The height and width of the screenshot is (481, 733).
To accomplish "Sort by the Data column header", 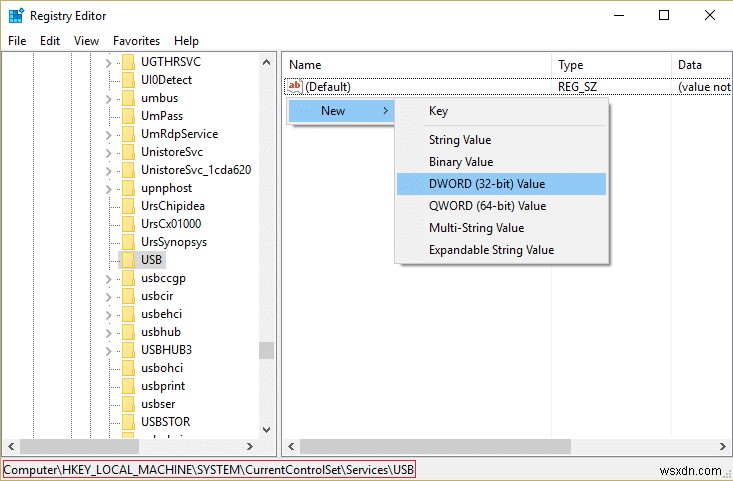I will (701, 65).
